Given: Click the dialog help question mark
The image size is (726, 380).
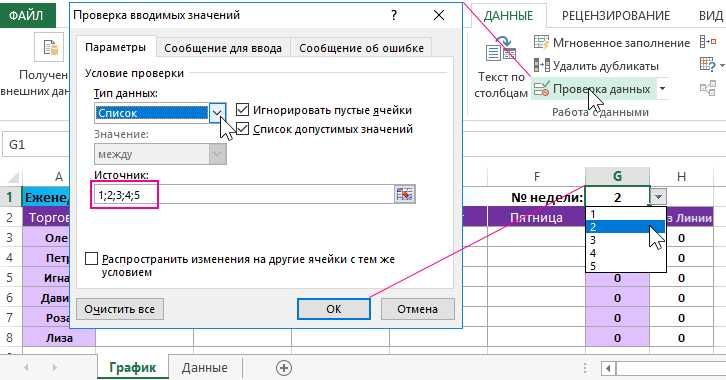Looking at the screenshot, I should 394,15.
